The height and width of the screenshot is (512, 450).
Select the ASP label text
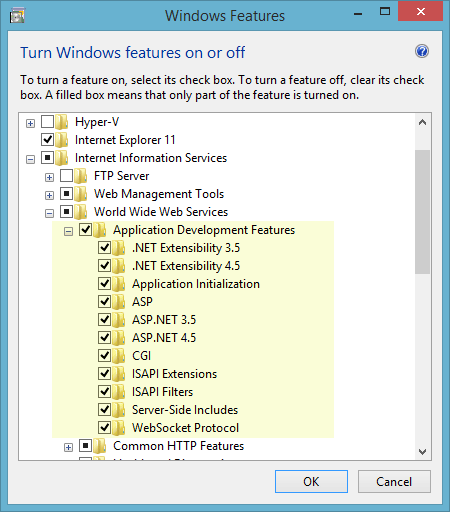(142, 302)
